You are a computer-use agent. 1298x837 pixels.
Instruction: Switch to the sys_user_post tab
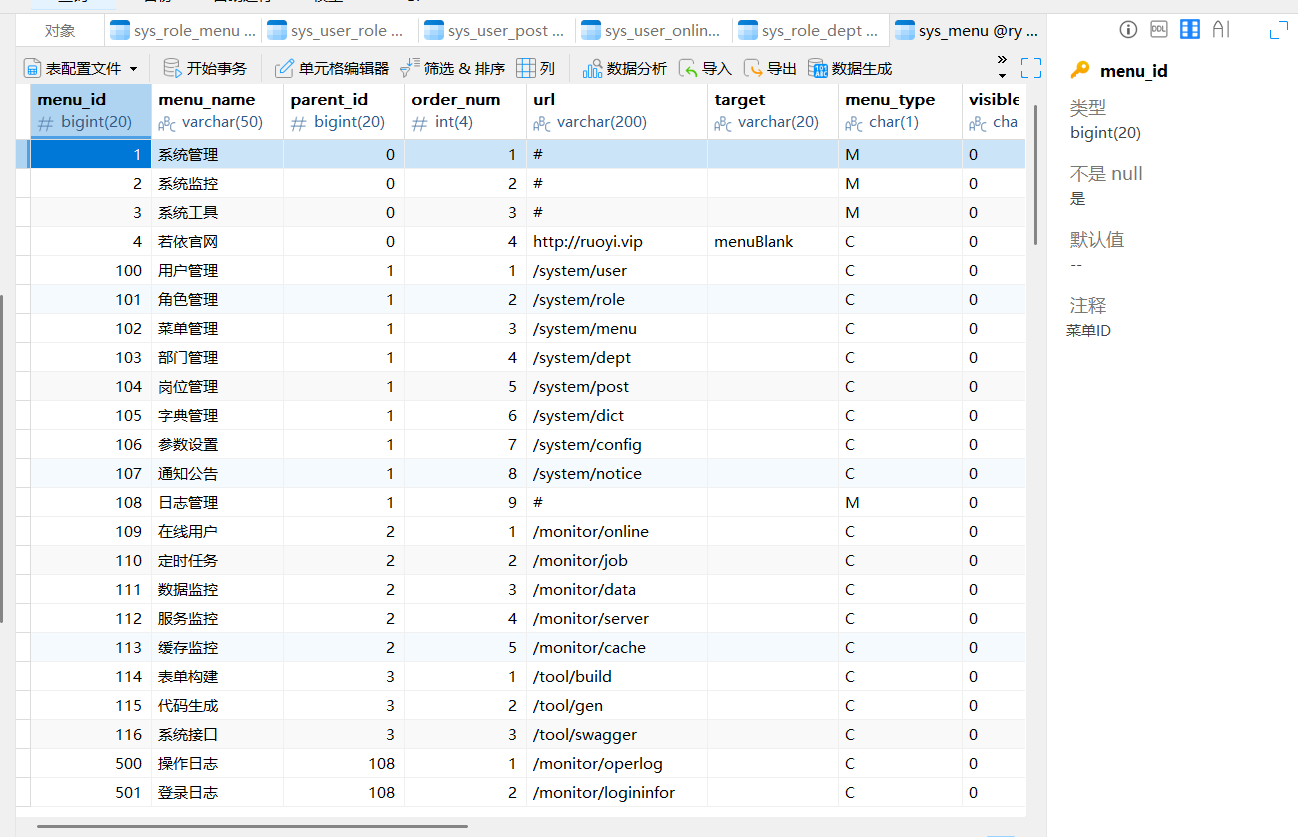[x=497, y=31]
